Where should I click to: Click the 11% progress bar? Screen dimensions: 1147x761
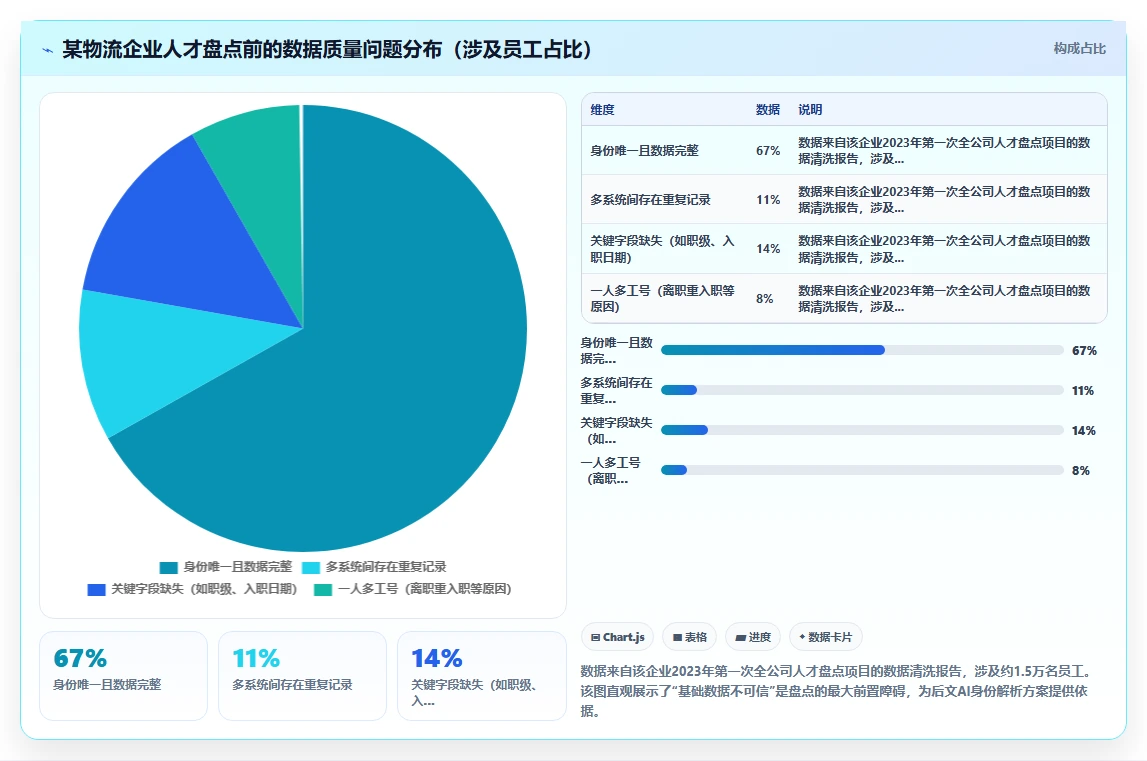[x=862, y=390]
